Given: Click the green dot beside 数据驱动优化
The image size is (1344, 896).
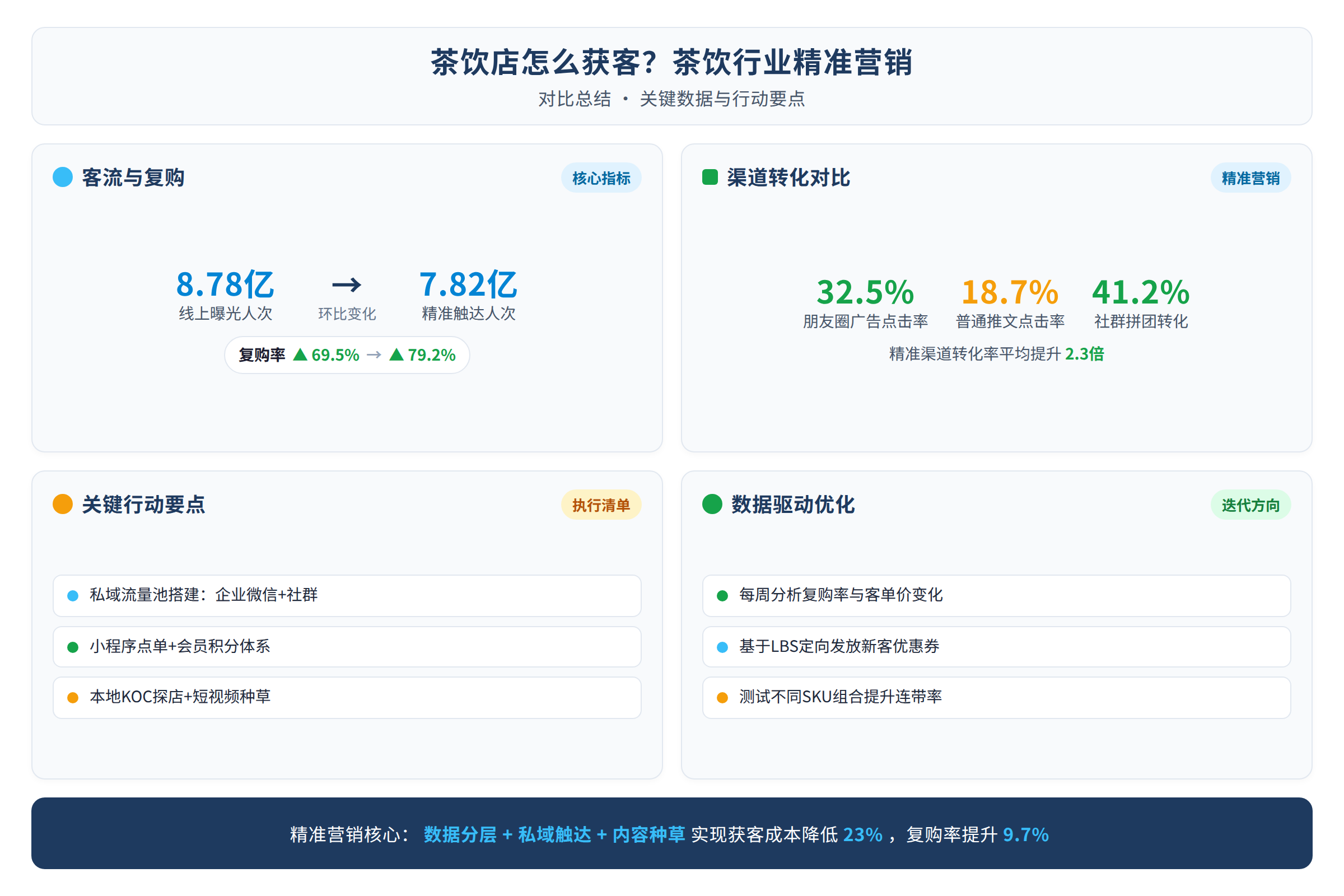Looking at the screenshot, I should [x=712, y=504].
